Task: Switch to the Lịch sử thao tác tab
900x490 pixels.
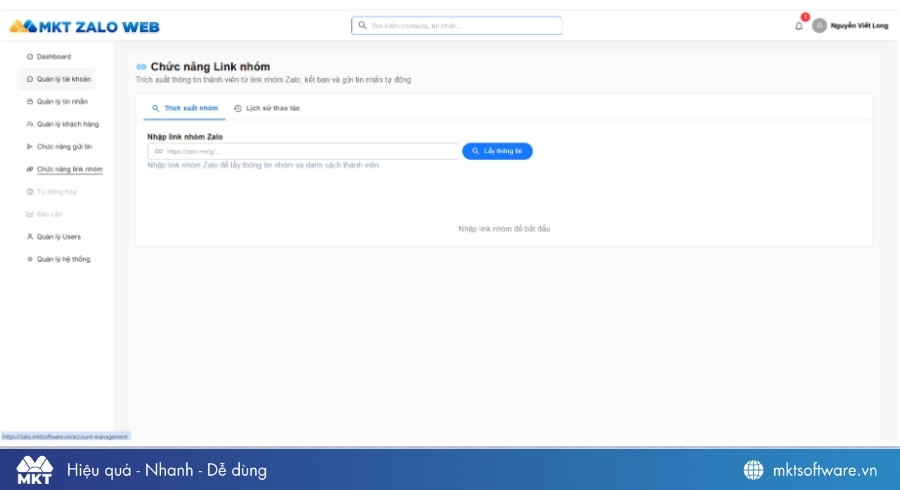Action: click(x=267, y=108)
